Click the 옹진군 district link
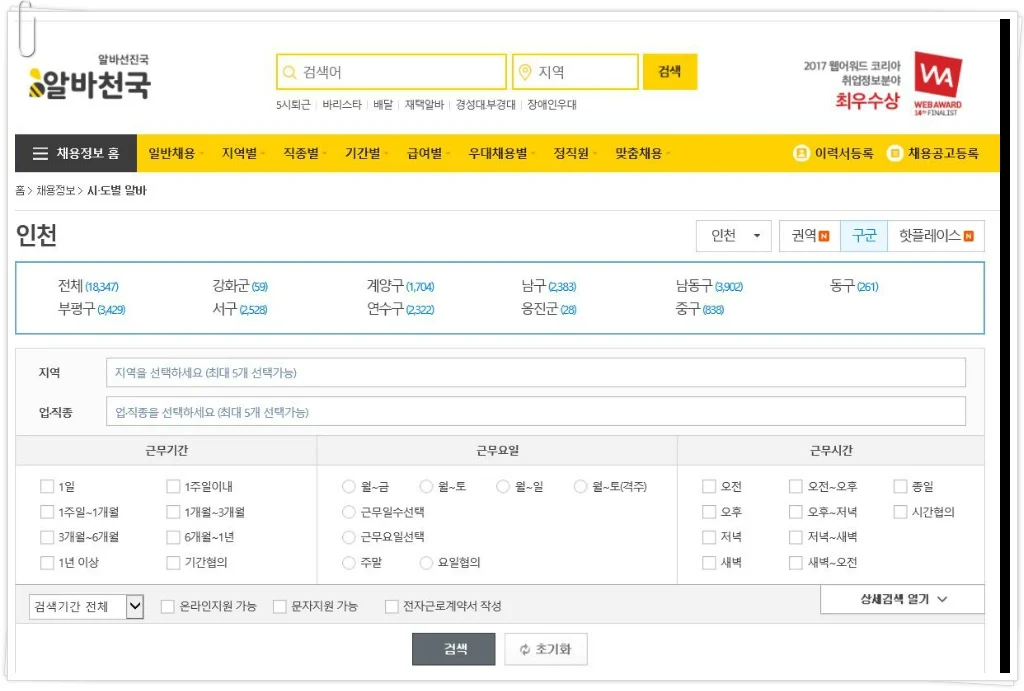1024x691 pixels. (549, 309)
